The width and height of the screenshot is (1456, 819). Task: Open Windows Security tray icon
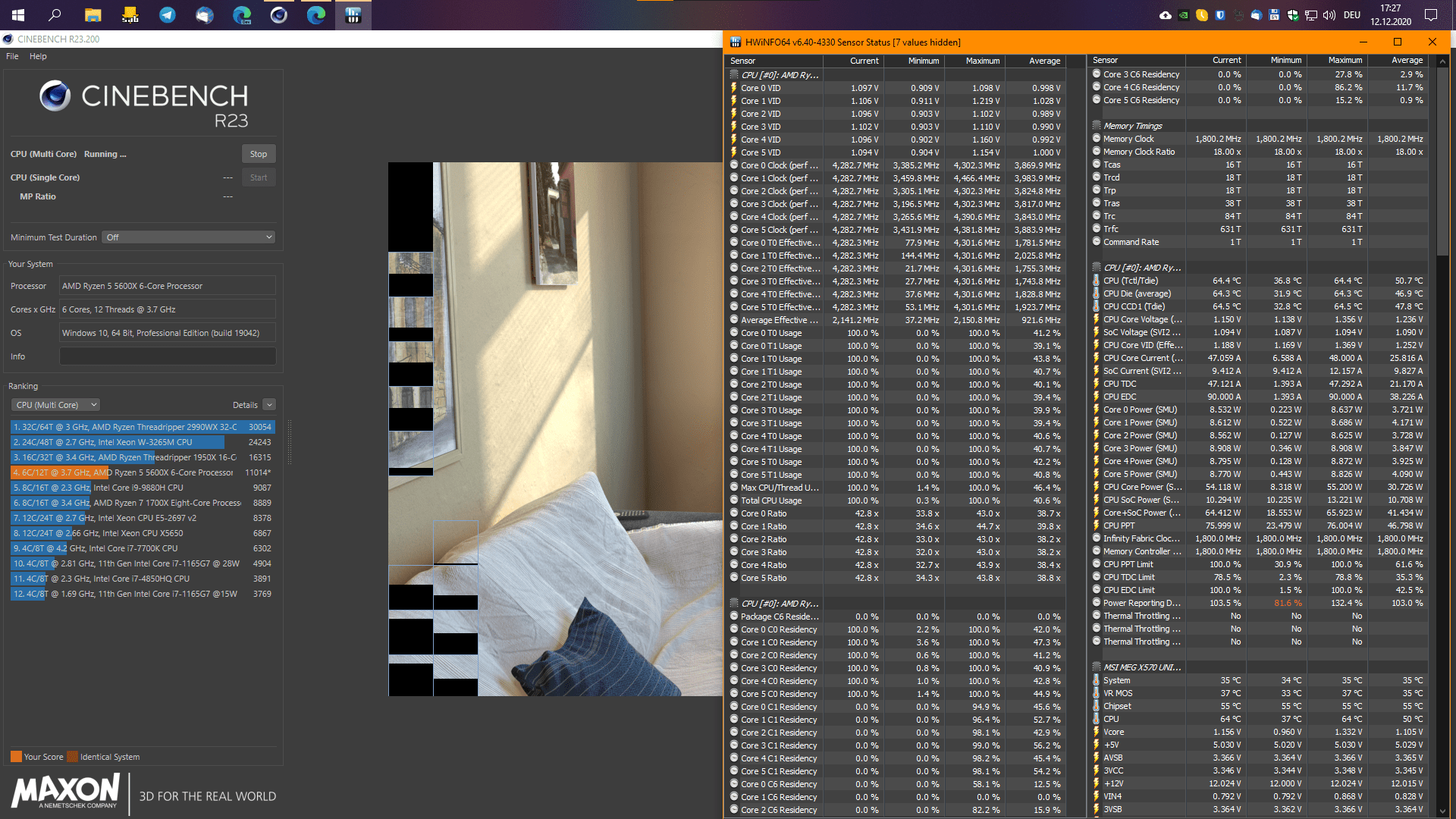pos(1292,15)
